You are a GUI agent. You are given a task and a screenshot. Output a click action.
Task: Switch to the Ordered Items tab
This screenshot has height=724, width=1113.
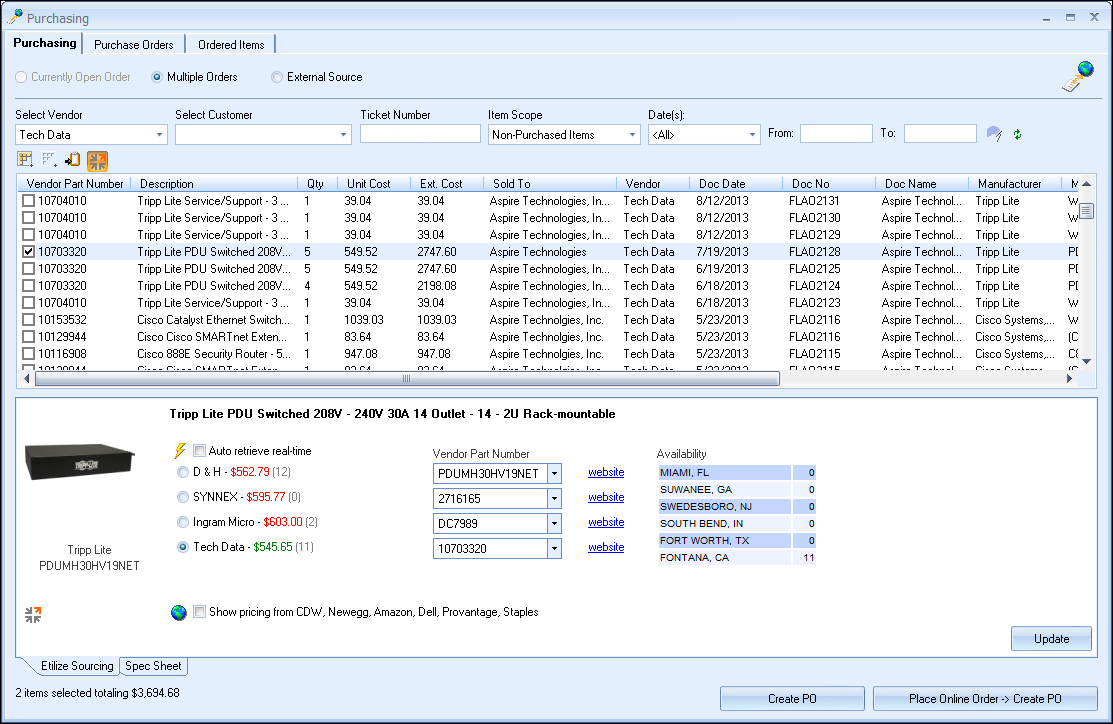coord(231,45)
